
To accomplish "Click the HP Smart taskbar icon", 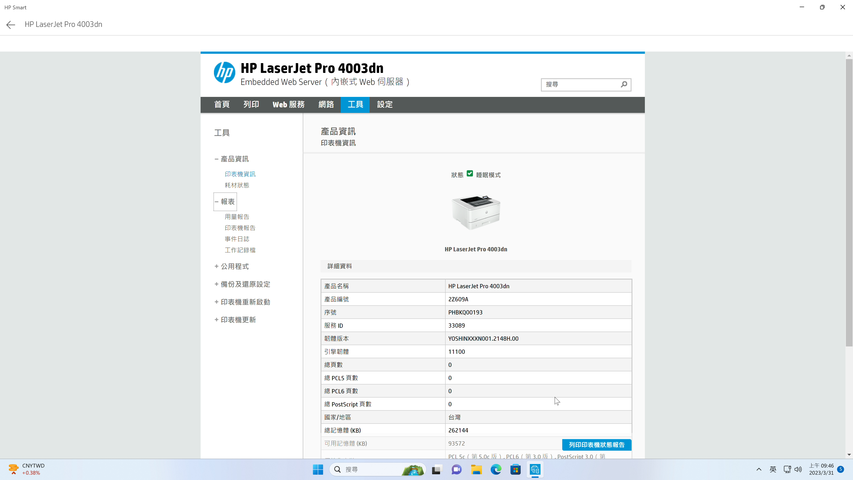I will coord(535,470).
